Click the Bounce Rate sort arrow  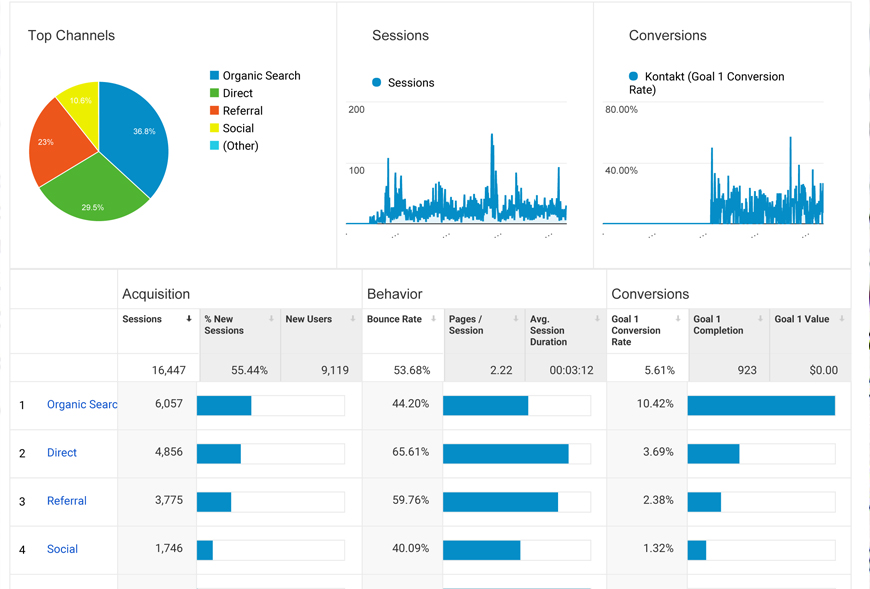coord(434,319)
